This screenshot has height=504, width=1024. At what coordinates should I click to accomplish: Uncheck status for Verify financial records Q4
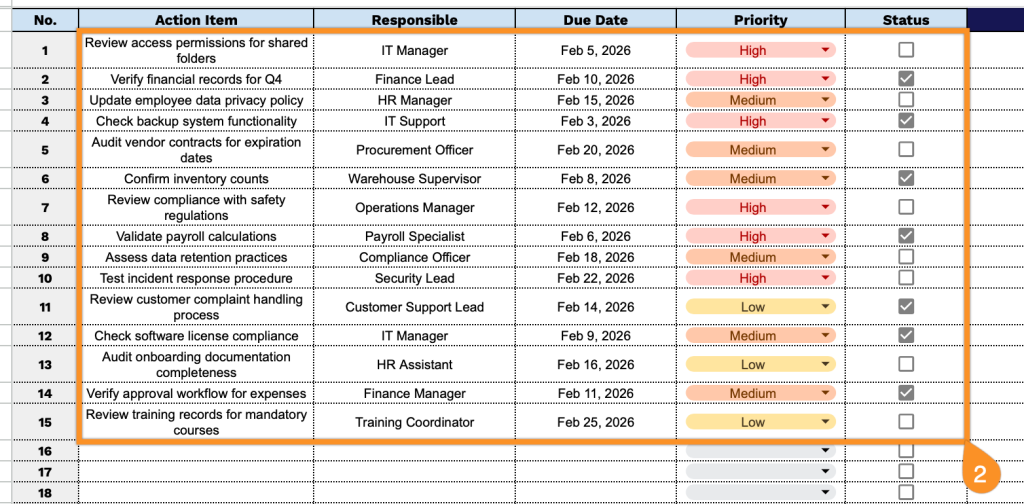tap(906, 79)
